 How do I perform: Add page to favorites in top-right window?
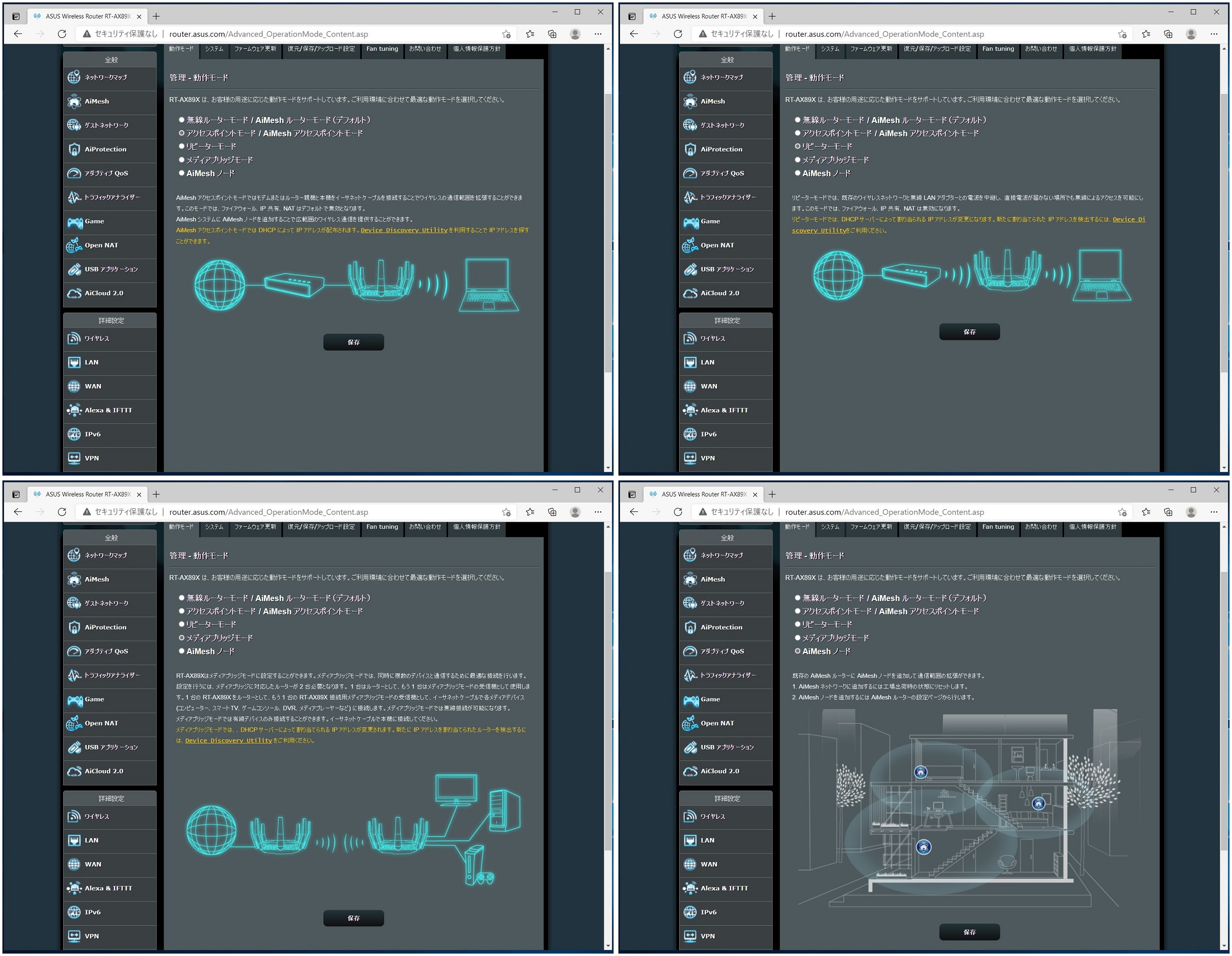click(1123, 34)
